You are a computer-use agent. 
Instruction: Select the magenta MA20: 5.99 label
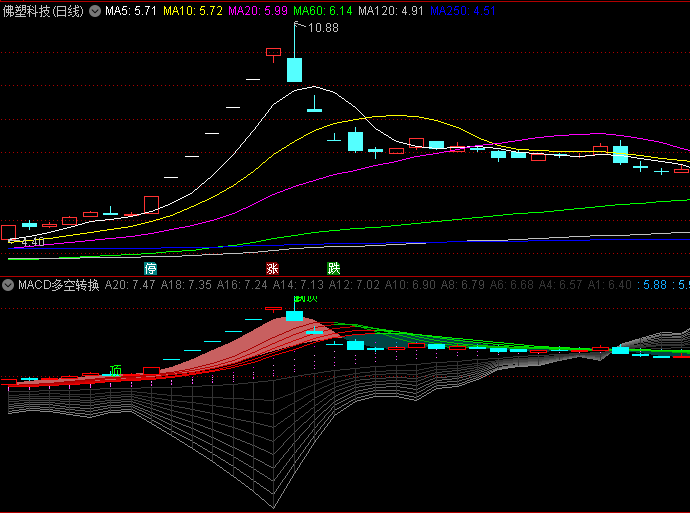tap(258, 11)
